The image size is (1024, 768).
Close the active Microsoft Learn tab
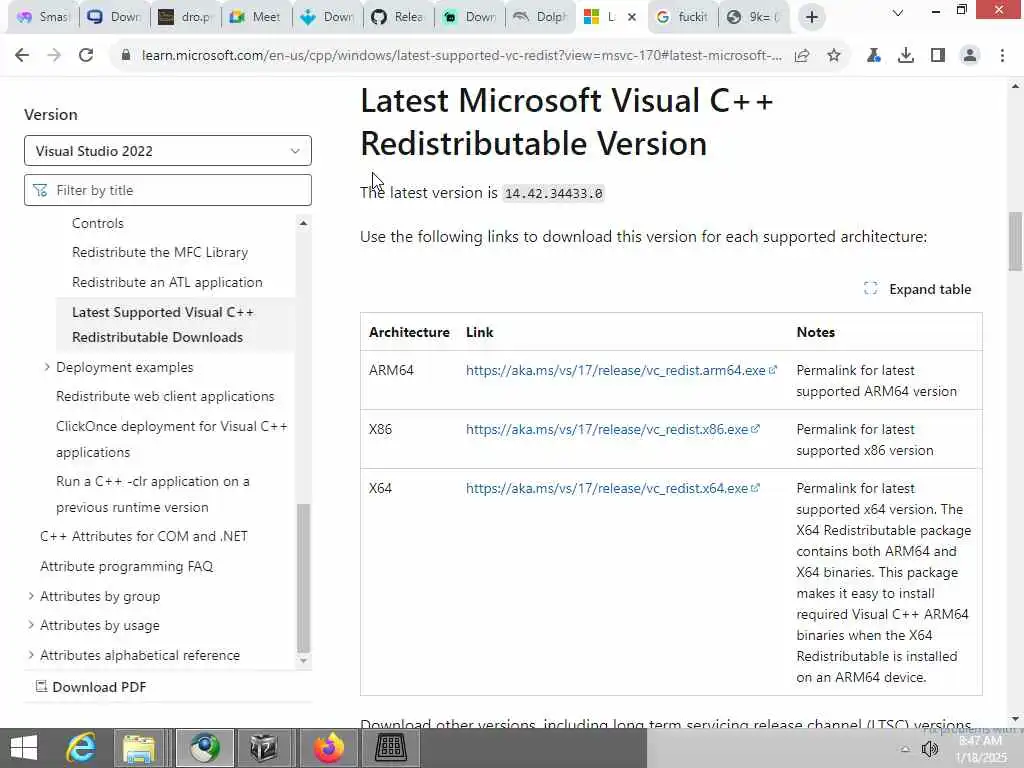click(x=632, y=17)
